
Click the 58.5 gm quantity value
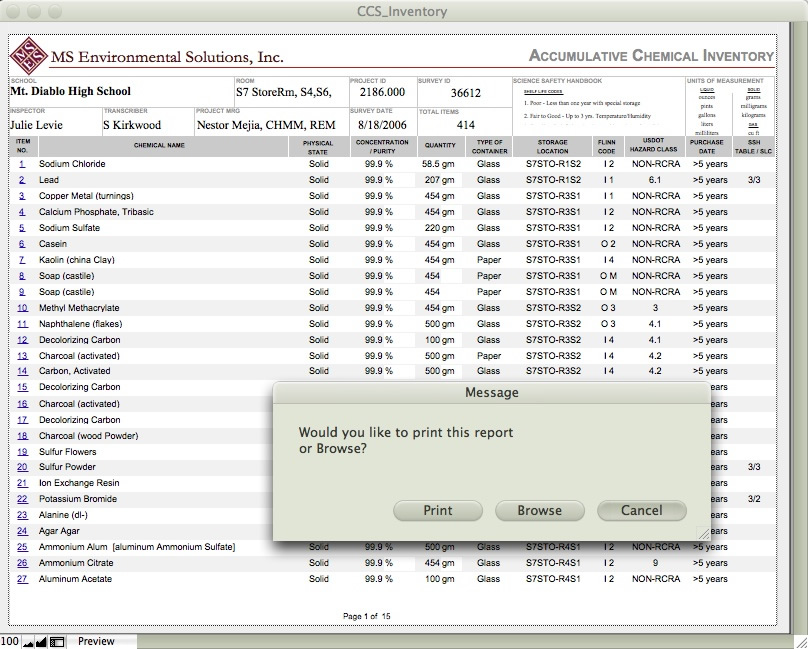click(438, 164)
